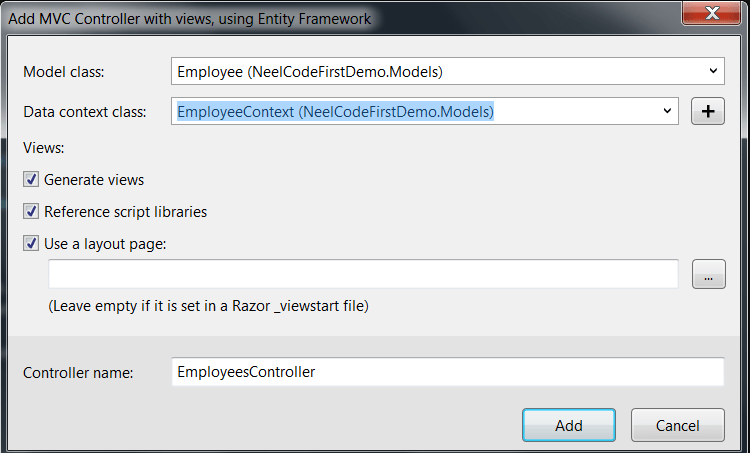750x453 pixels.
Task: Click the "Controller name:" label
Action: 78,372
